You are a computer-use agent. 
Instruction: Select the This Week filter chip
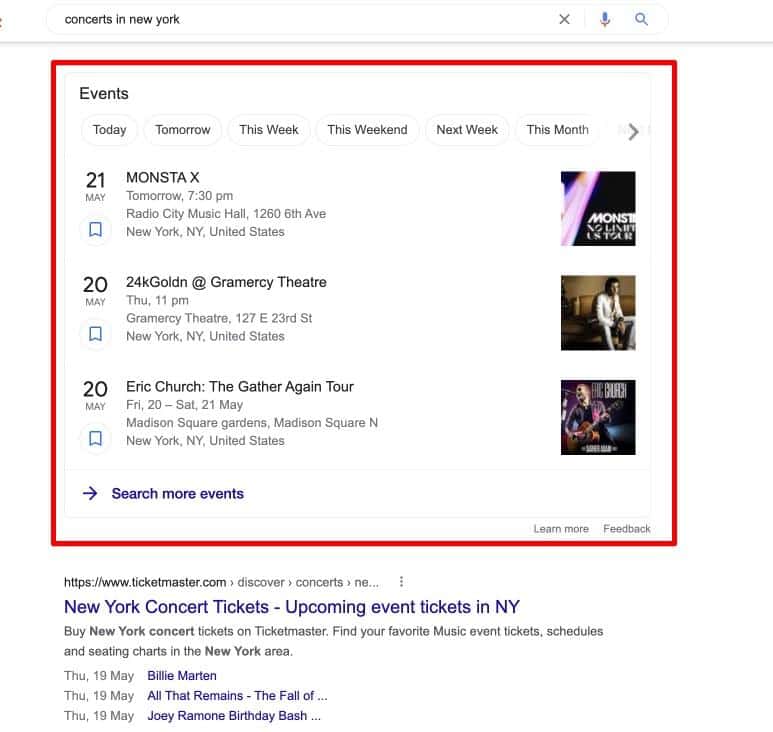(x=269, y=130)
